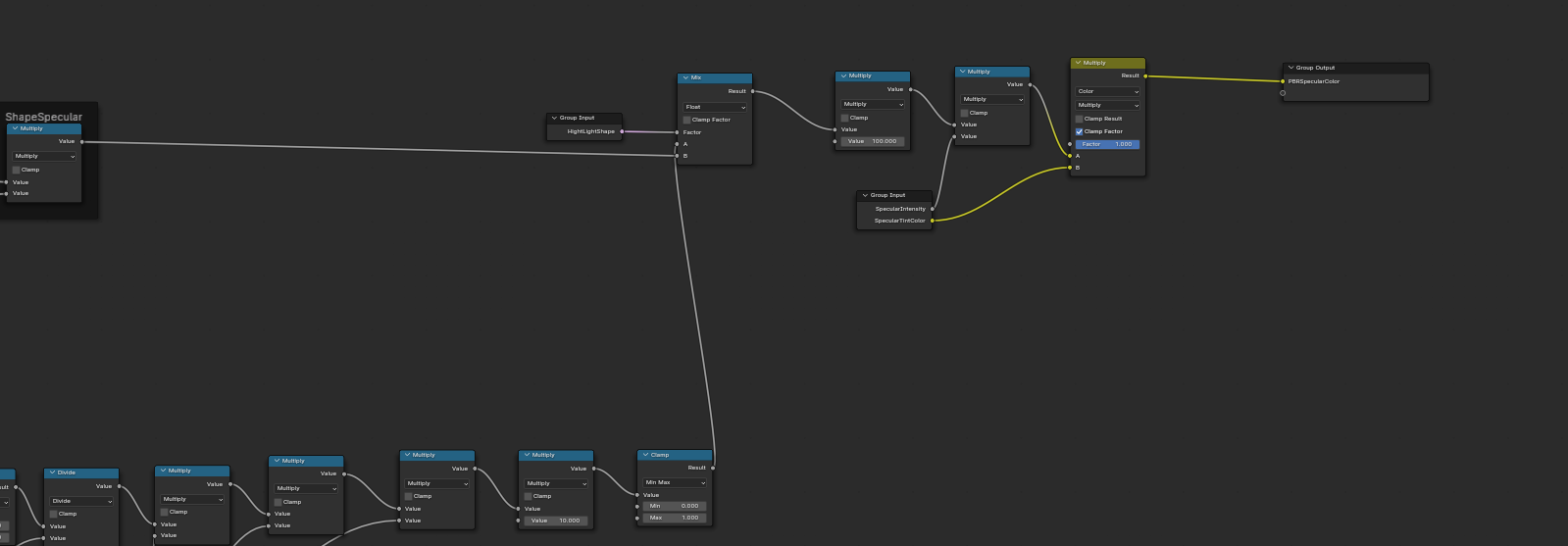The width and height of the screenshot is (1568, 546).
Task: Click the Max 1.000 field in Clamp
Action: [x=675, y=518]
